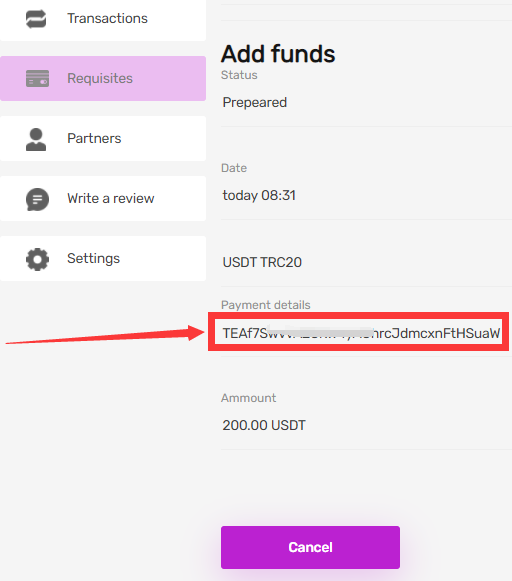Click the Prepeared status value

(x=255, y=103)
